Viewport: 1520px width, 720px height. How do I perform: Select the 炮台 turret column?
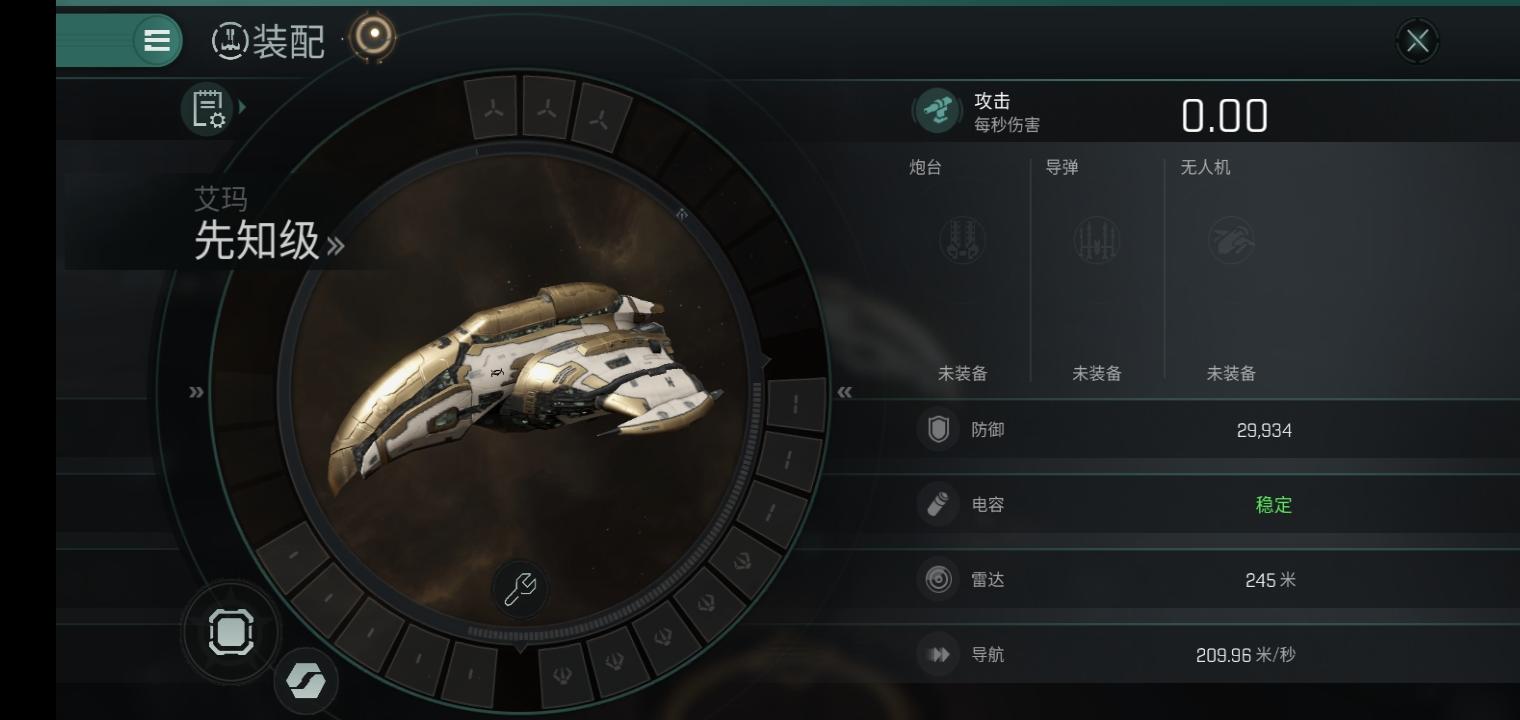tap(962, 270)
